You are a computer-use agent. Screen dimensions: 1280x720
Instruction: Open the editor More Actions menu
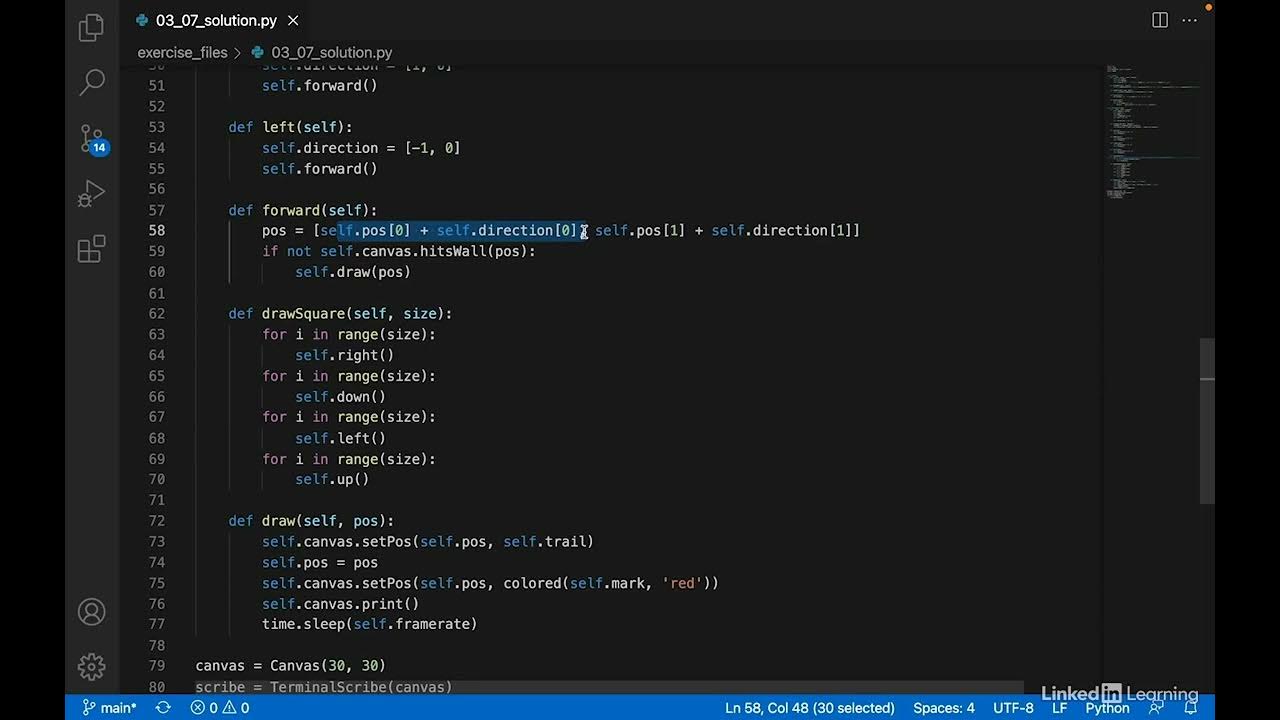point(1190,20)
